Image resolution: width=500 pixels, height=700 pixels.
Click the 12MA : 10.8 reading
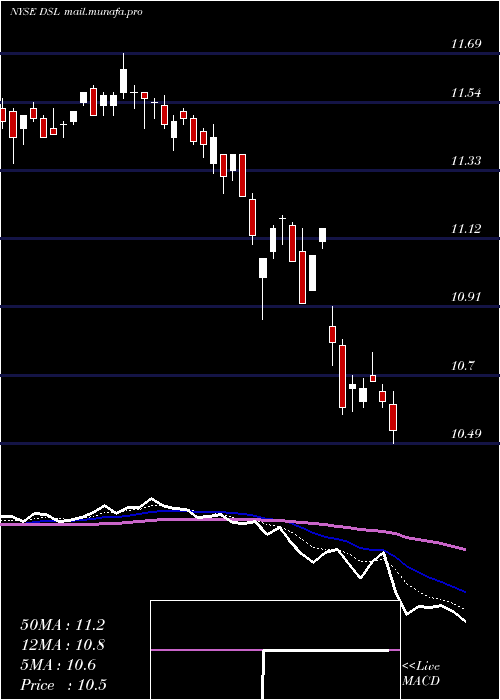63,645
